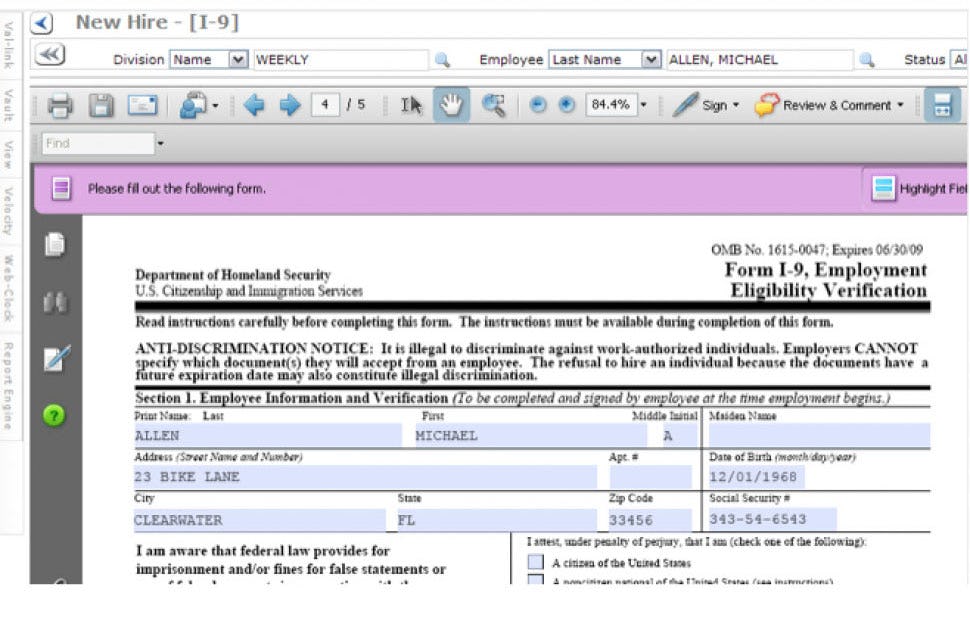Save the form using the disk icon
Viewport: 970px width, 624px height.
[x=100, y=106]
